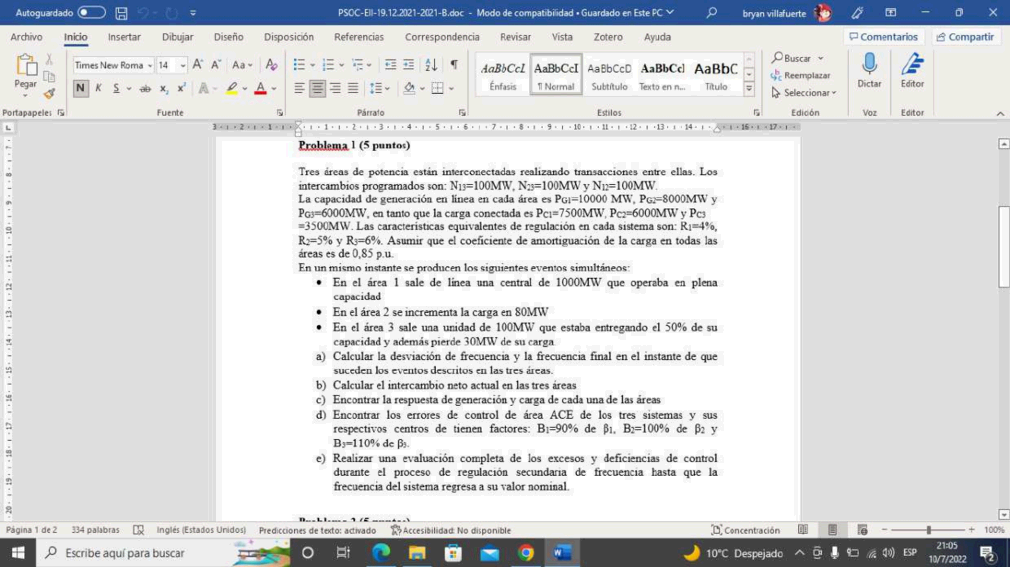Switch to the Referencias tab

359,37
